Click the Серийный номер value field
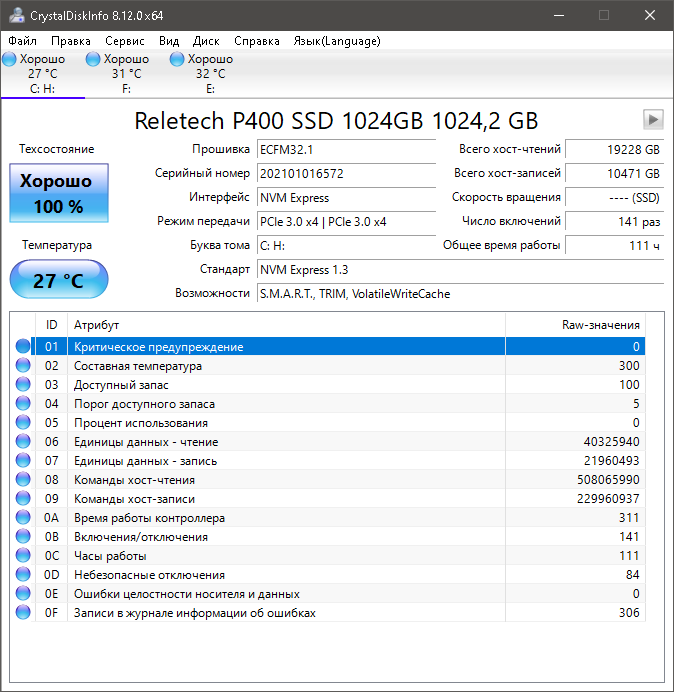 tap(345, 173)
